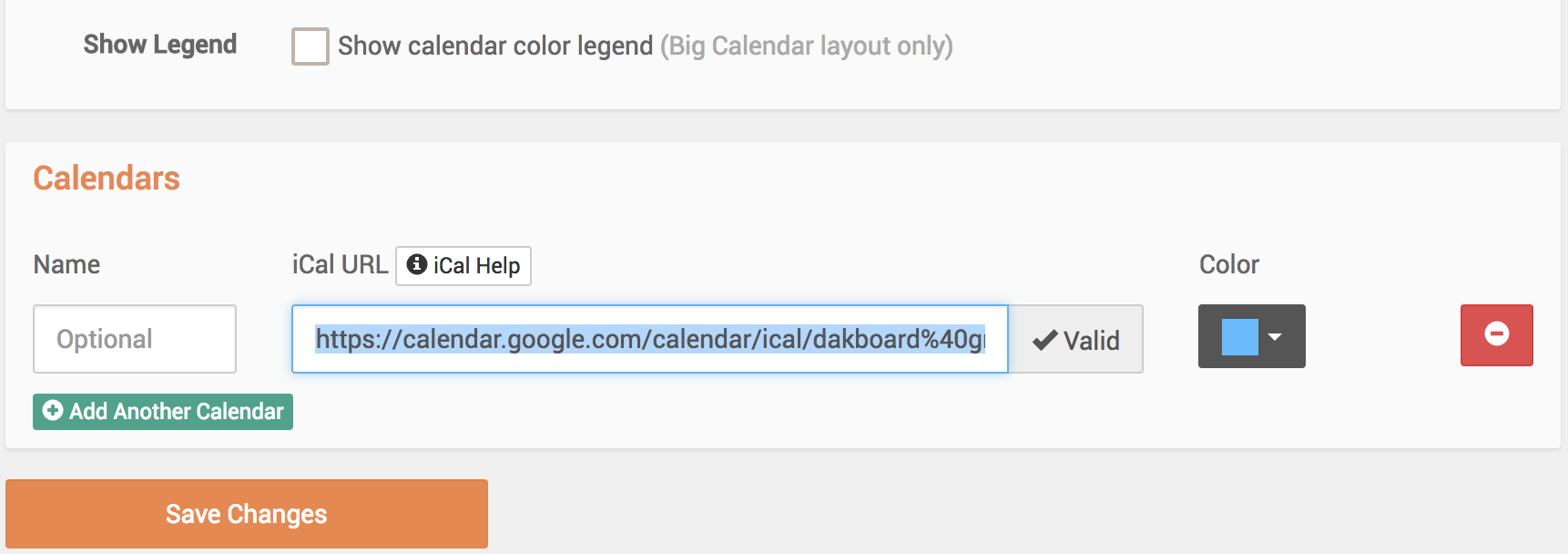Focus the optional calendar Name field
The height and width of the screenshot is (554, 1568).
135,339
